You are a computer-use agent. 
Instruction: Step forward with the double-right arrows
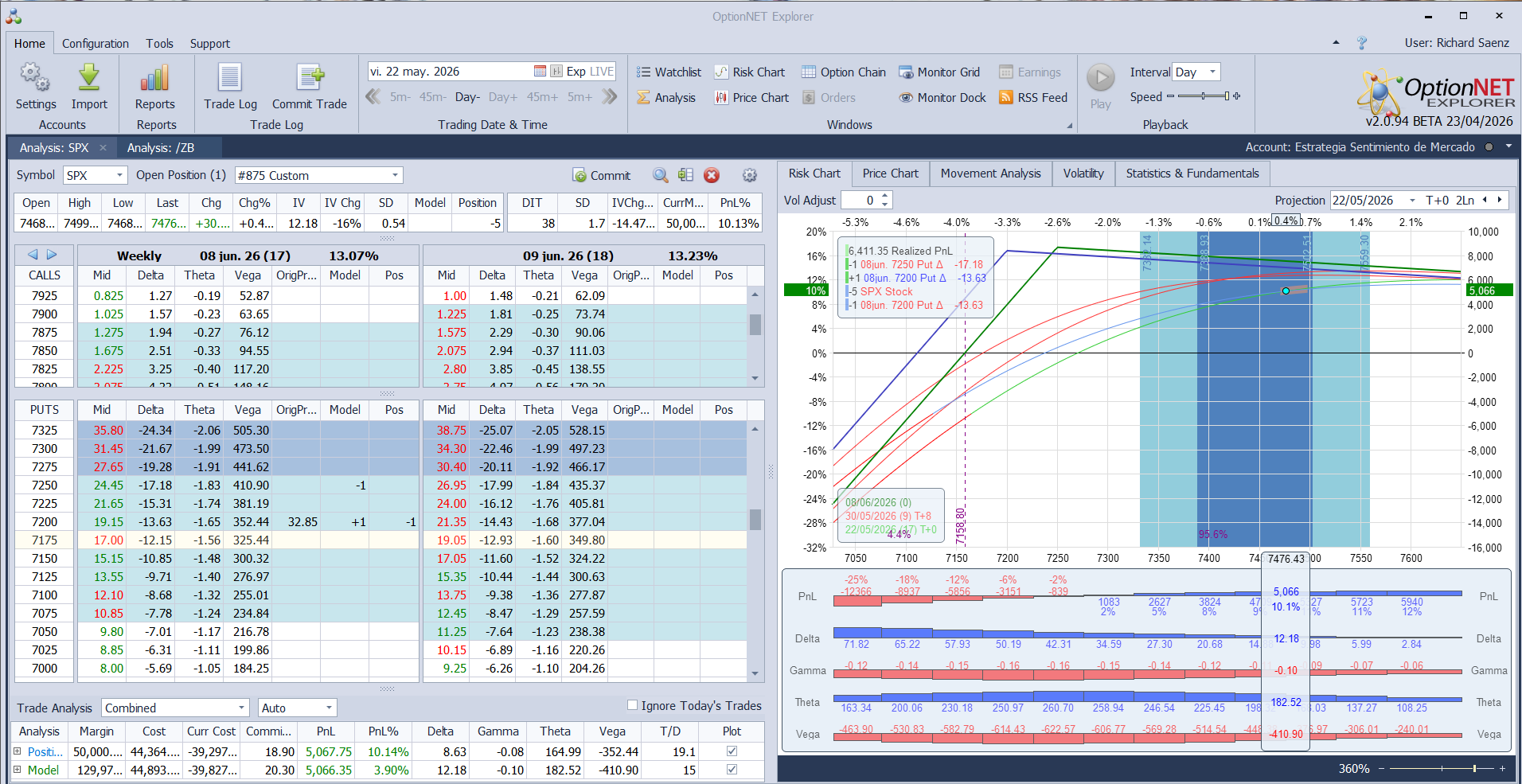point(610,97)
